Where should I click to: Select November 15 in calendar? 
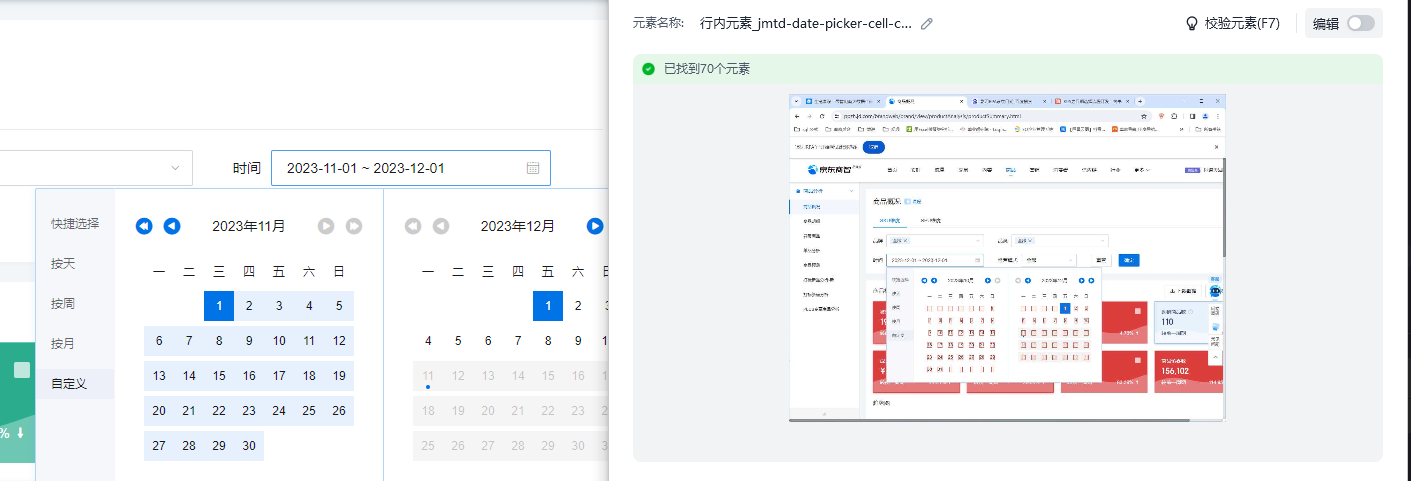(219, 376)
